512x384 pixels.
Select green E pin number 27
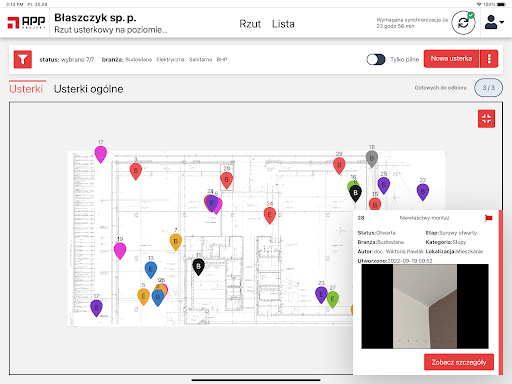tap(333, 299)
